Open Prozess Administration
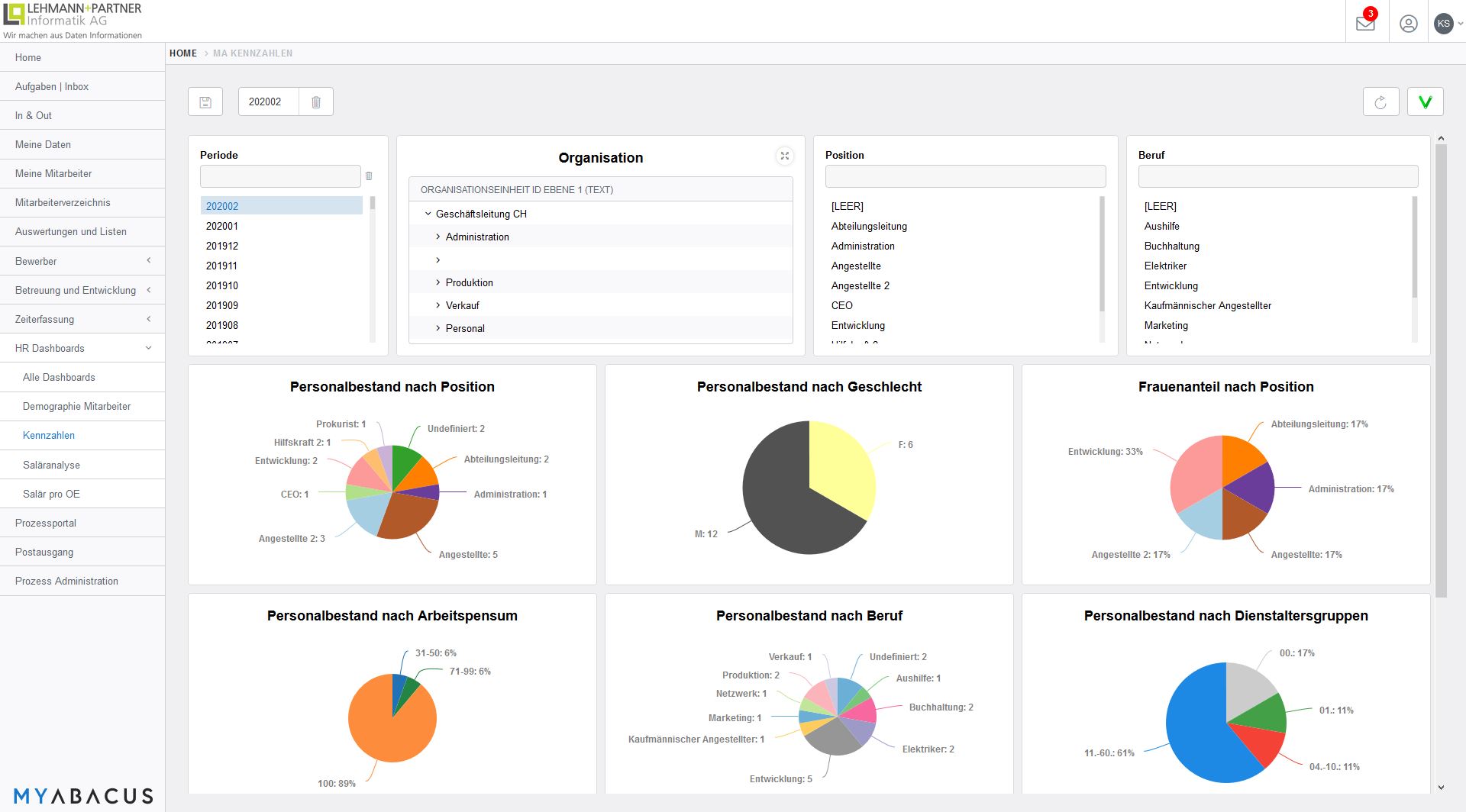The height and width of the screenshot is (812, 1466). (82, 581)
